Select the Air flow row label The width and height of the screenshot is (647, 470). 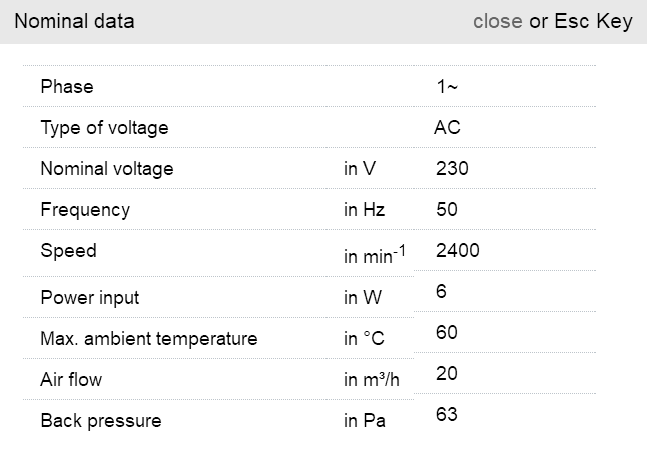pos(71,380)
